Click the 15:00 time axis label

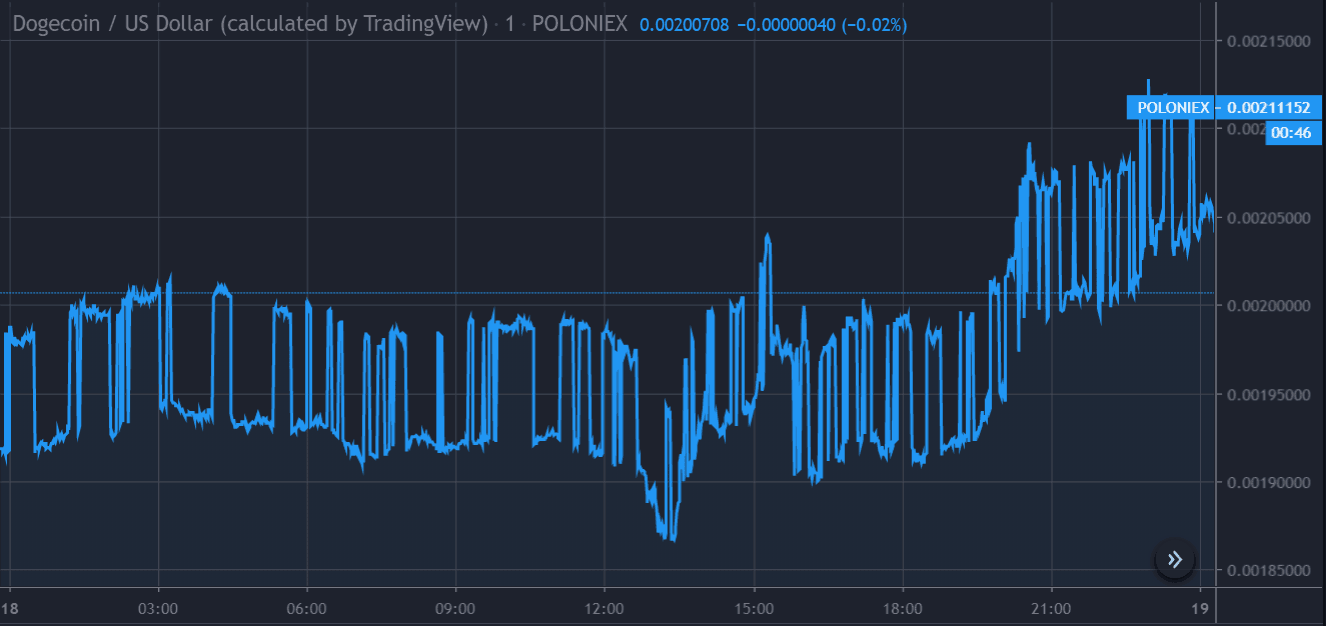coord(753,608)
